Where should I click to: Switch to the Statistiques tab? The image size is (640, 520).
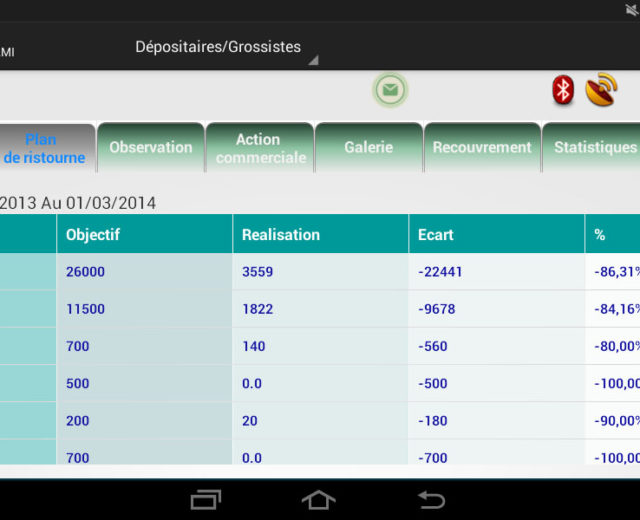point(594,147)
